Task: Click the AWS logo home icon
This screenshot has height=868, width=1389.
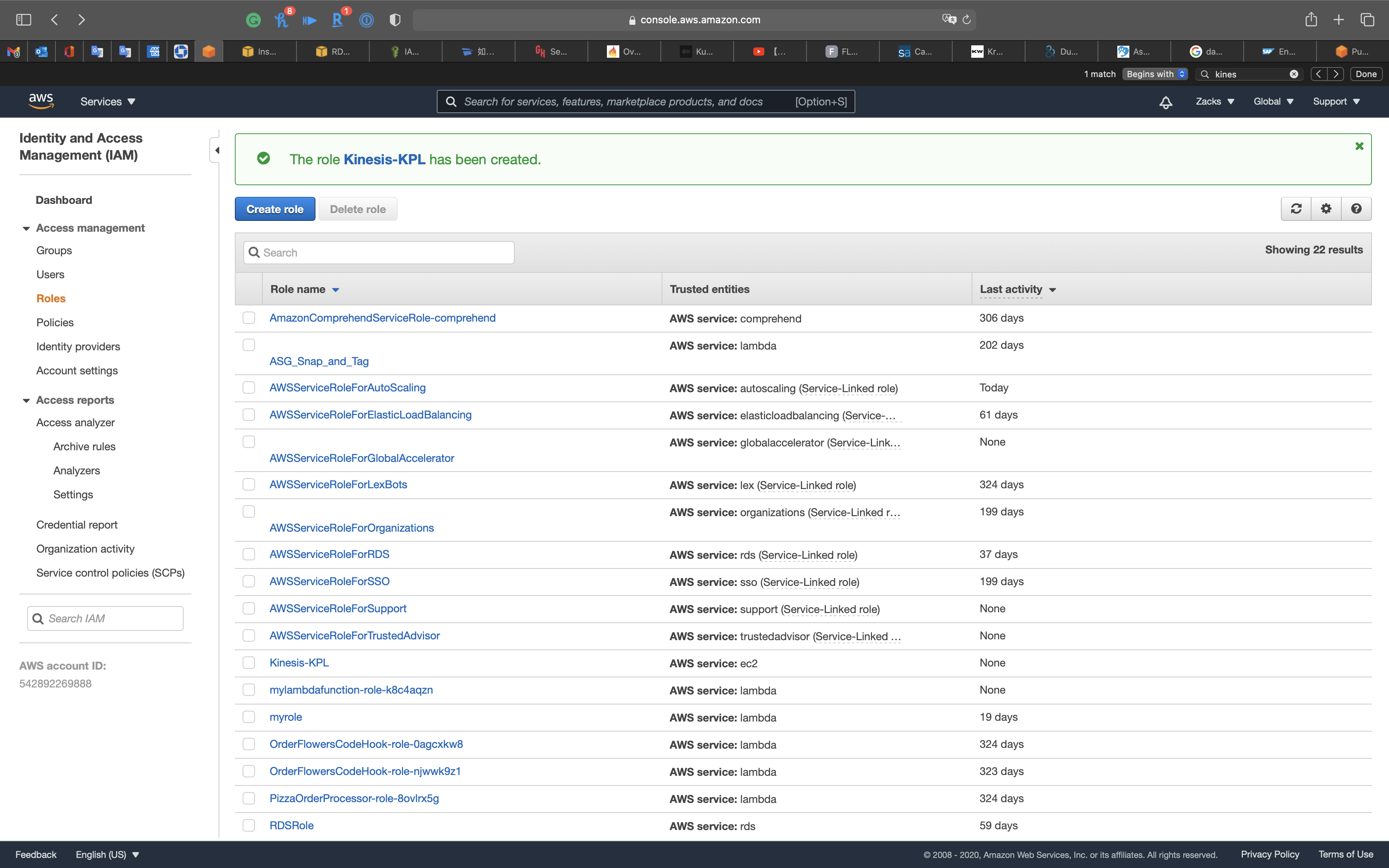Action: point(41,101)
